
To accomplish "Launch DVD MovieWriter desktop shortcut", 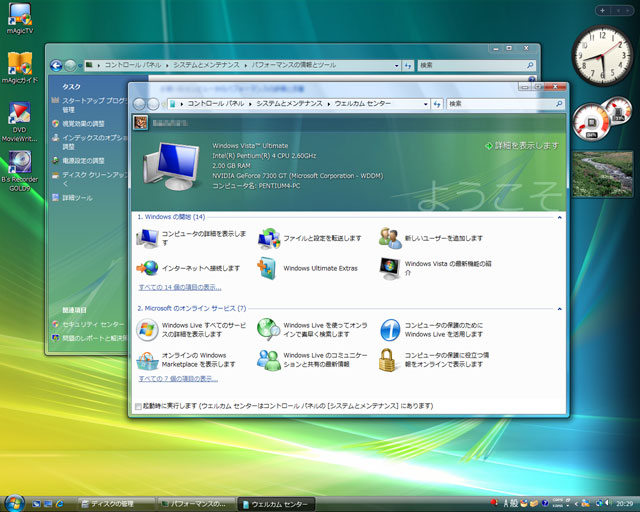I will 20,122.
